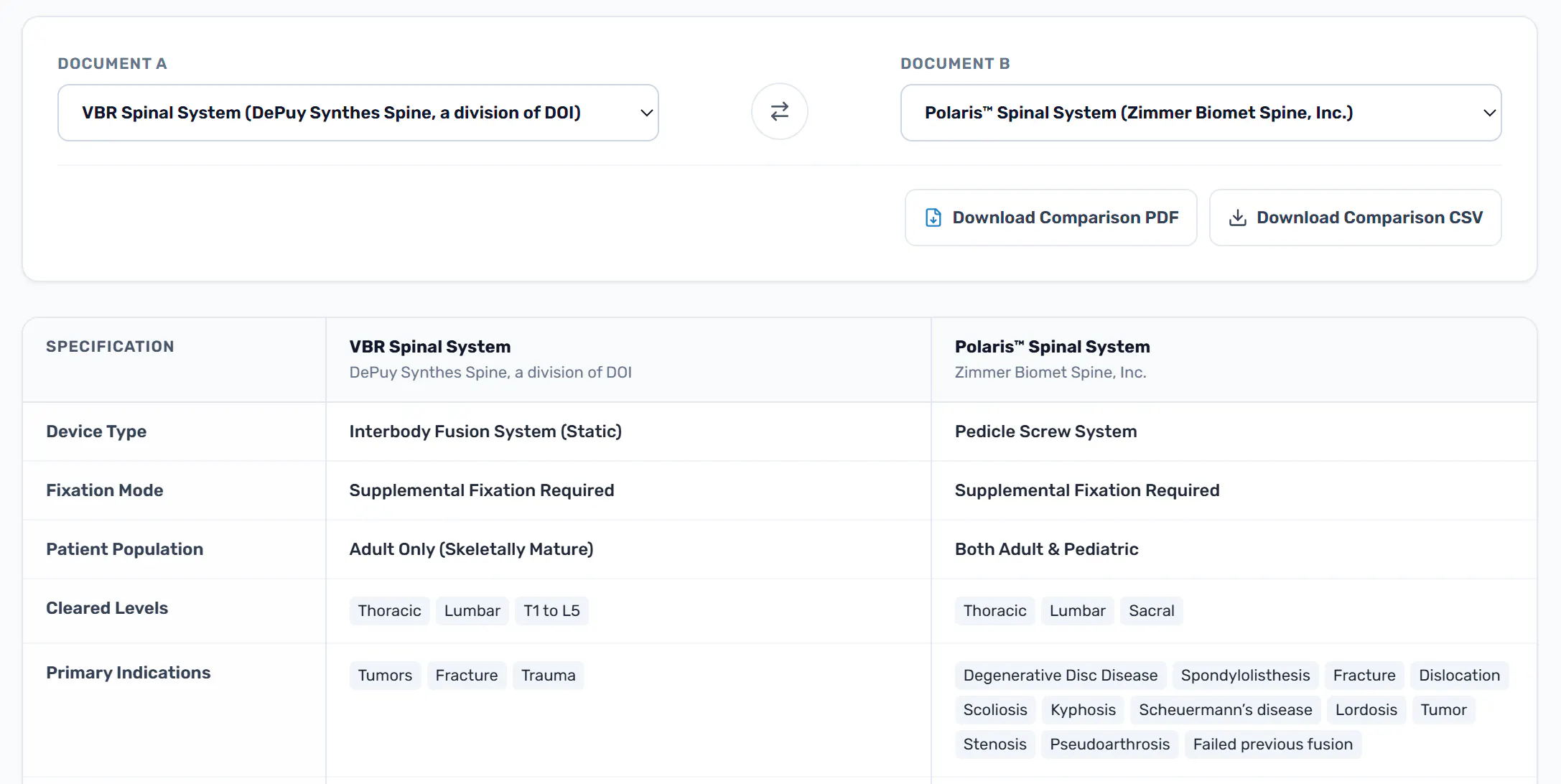Download Comparison PDF
The width and height of the screenshot is (1561, 784).
[x=1050, y=218]
